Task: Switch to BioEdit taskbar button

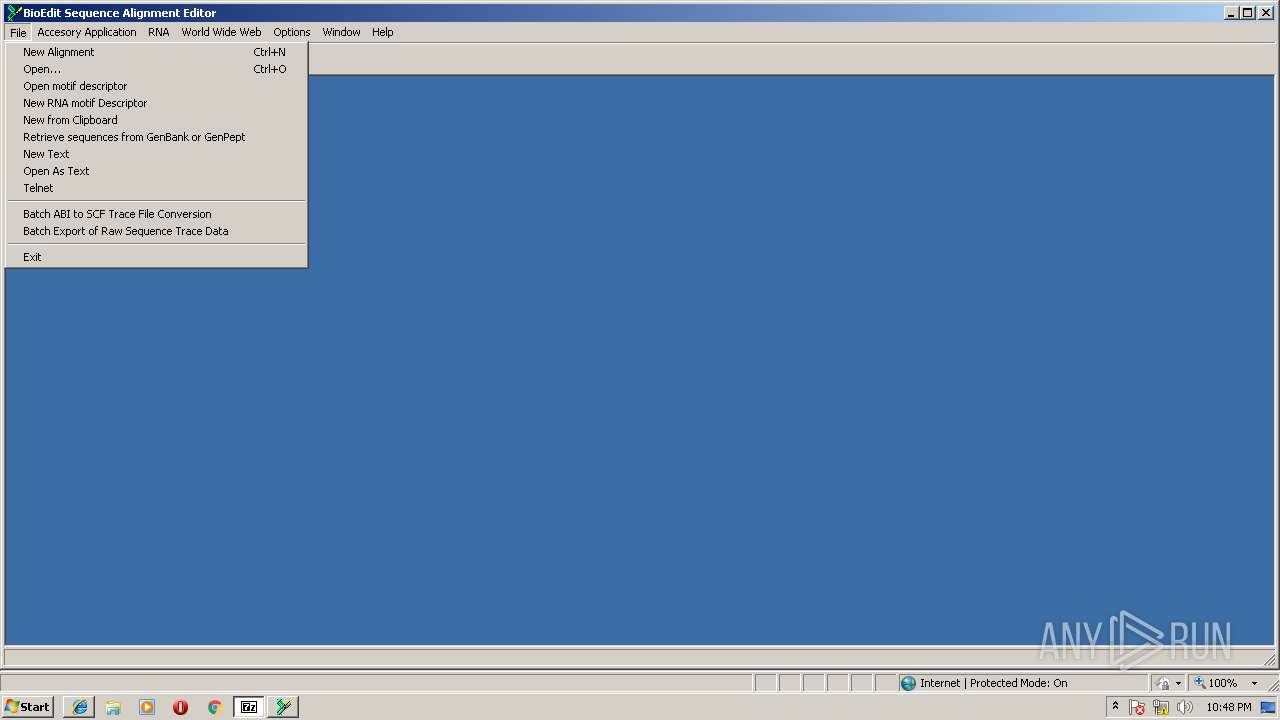Action: [283, 707]
